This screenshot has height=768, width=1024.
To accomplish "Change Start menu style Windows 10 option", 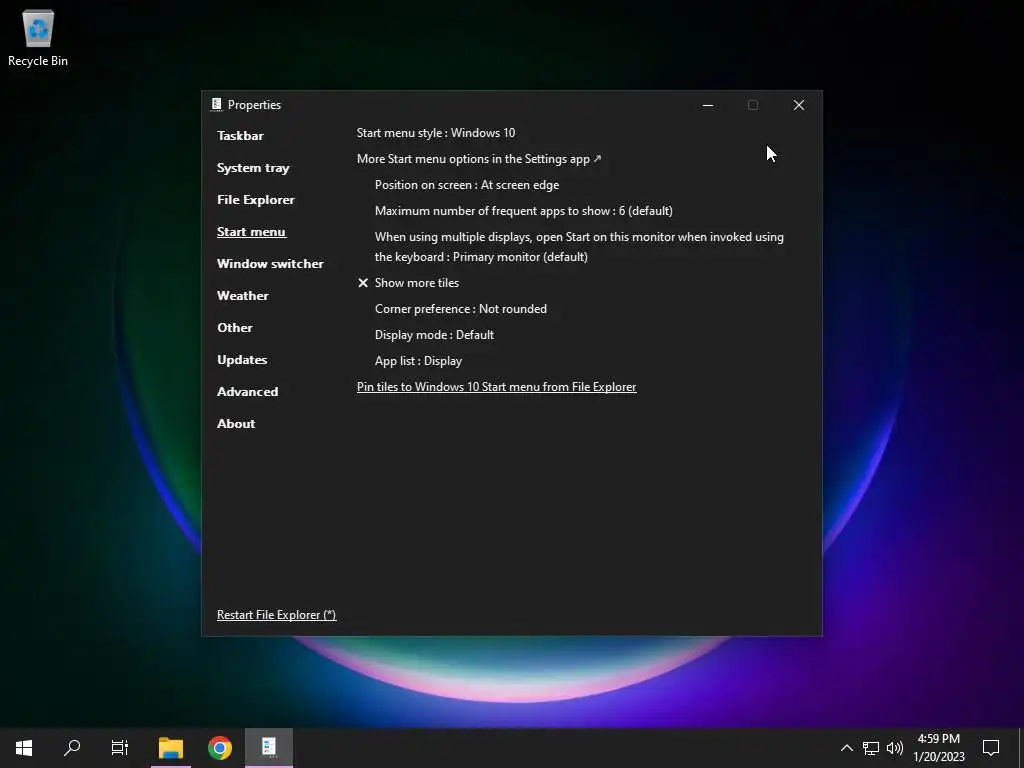I will click(436, 133).
